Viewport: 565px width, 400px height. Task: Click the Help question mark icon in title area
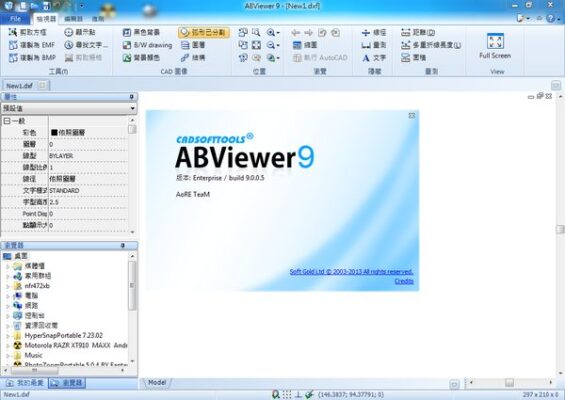550,18
